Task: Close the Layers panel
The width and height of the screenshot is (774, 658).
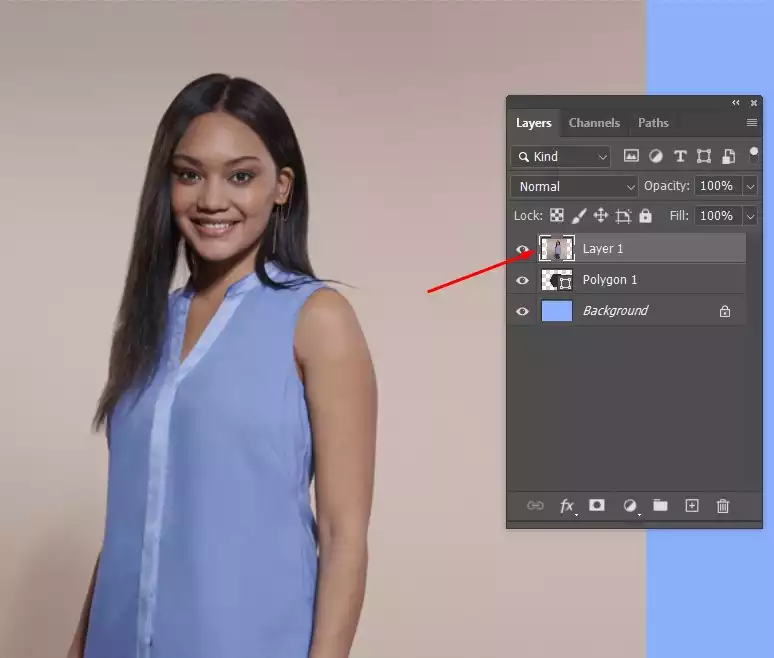Action: [x=754, y=103]
